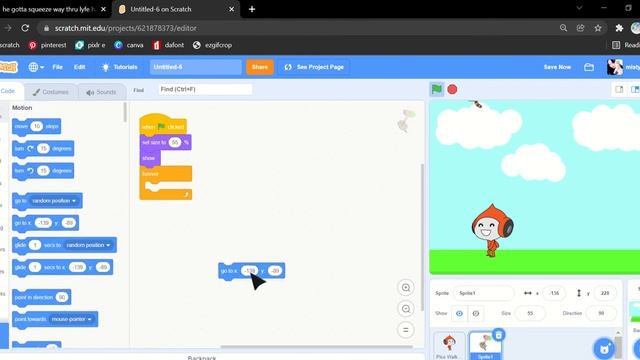Click y value of loose go to block
640x360 pixels.
275,271
